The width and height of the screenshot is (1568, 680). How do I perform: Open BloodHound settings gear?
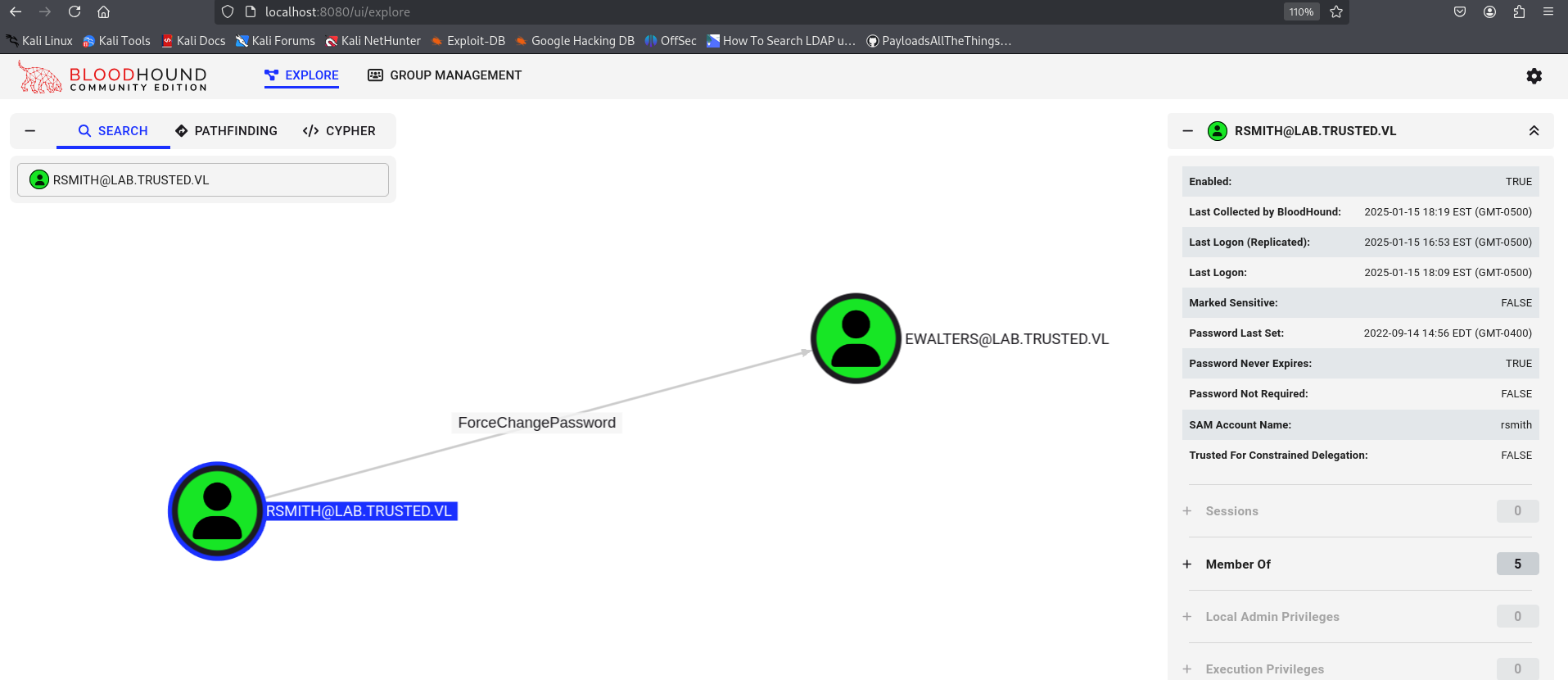pyautogui.click(x=1534, y=75)
